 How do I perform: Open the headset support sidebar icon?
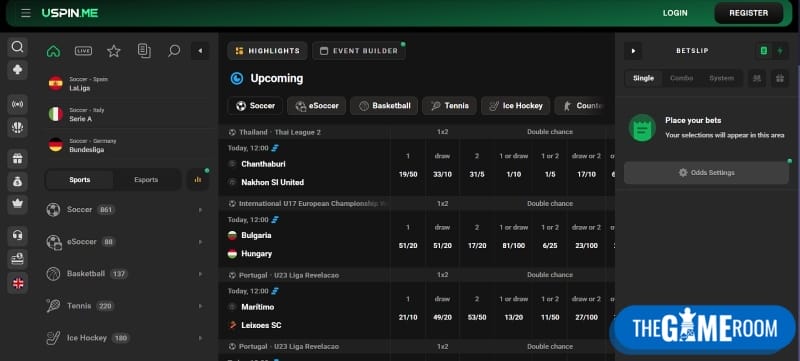[x=17, y=236]
